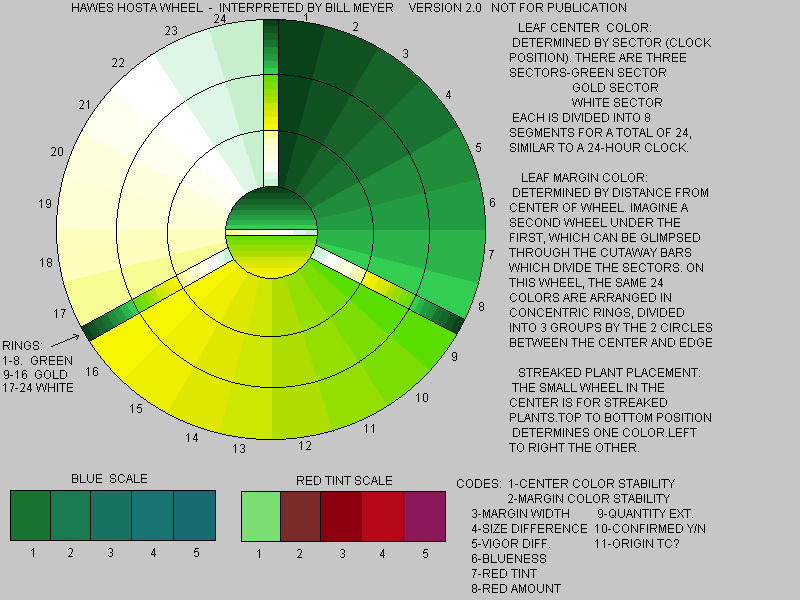Pick the blue scale swatch labeled 5
This screenshot has width=800, height=600.
tap(194, 515)
